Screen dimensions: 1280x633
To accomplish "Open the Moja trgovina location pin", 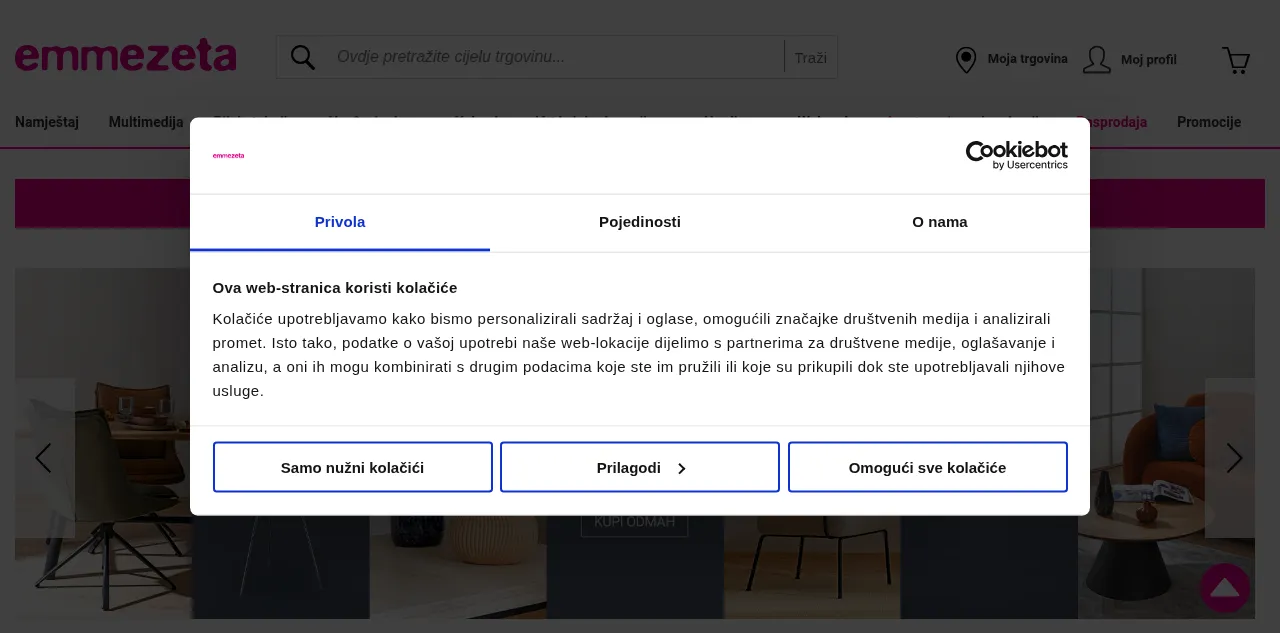I will (966, 60).
